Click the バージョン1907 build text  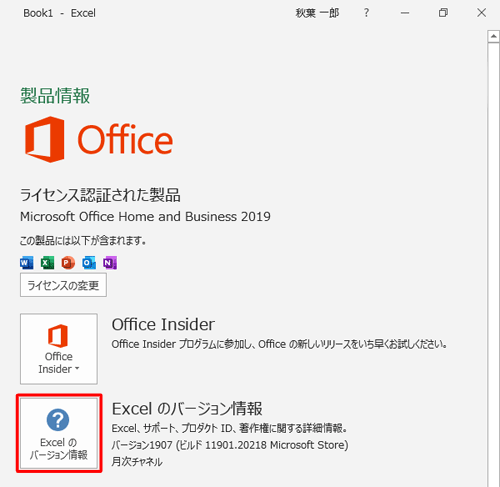230,445
